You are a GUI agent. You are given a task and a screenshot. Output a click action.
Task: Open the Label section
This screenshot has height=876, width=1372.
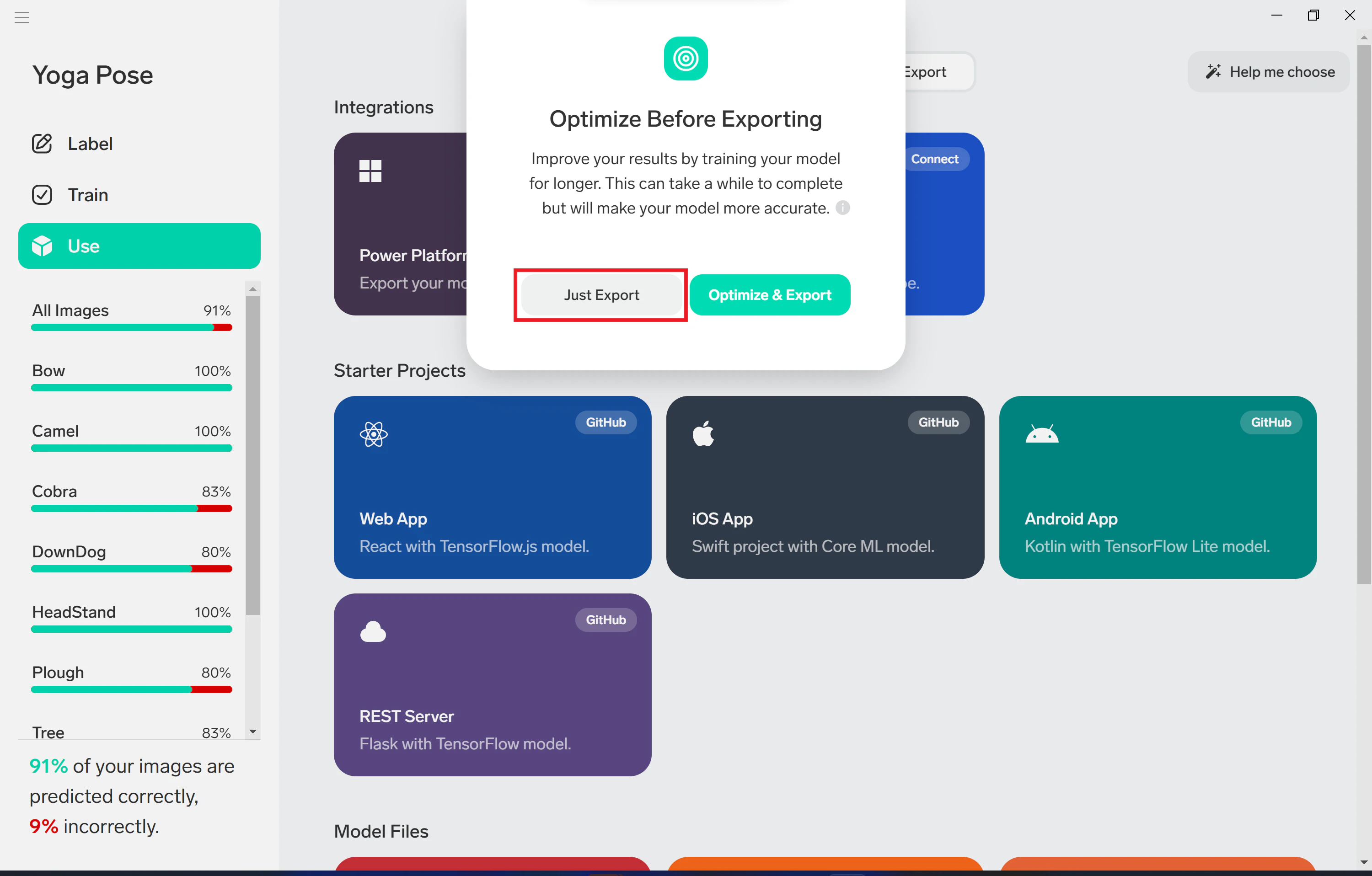pyautogui.click(x=139, y=144)
